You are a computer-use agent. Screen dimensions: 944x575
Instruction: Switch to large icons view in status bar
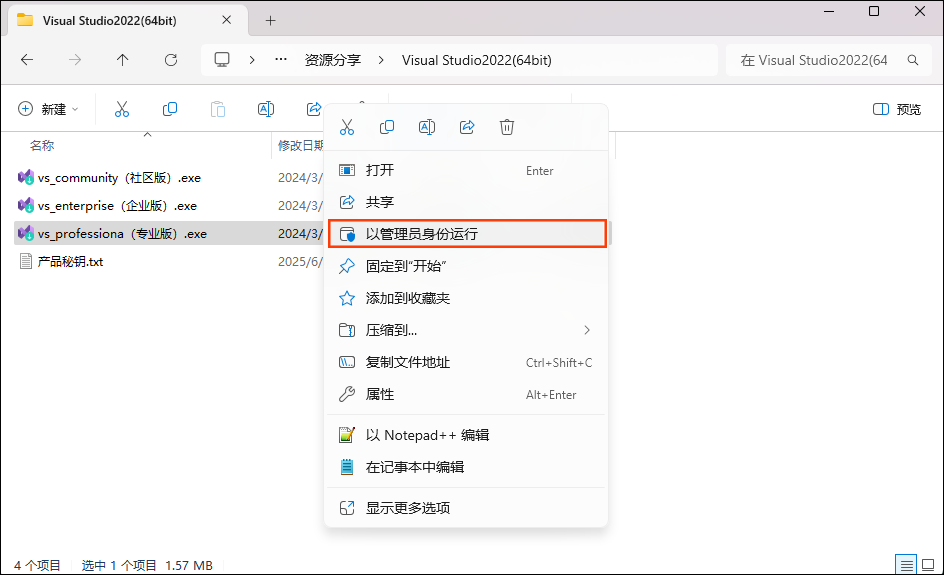click(928, 565)
